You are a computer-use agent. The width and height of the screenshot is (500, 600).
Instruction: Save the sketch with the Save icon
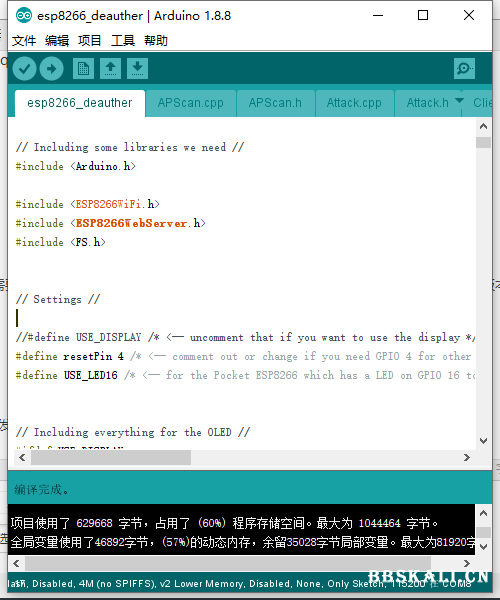pos(137,69)
